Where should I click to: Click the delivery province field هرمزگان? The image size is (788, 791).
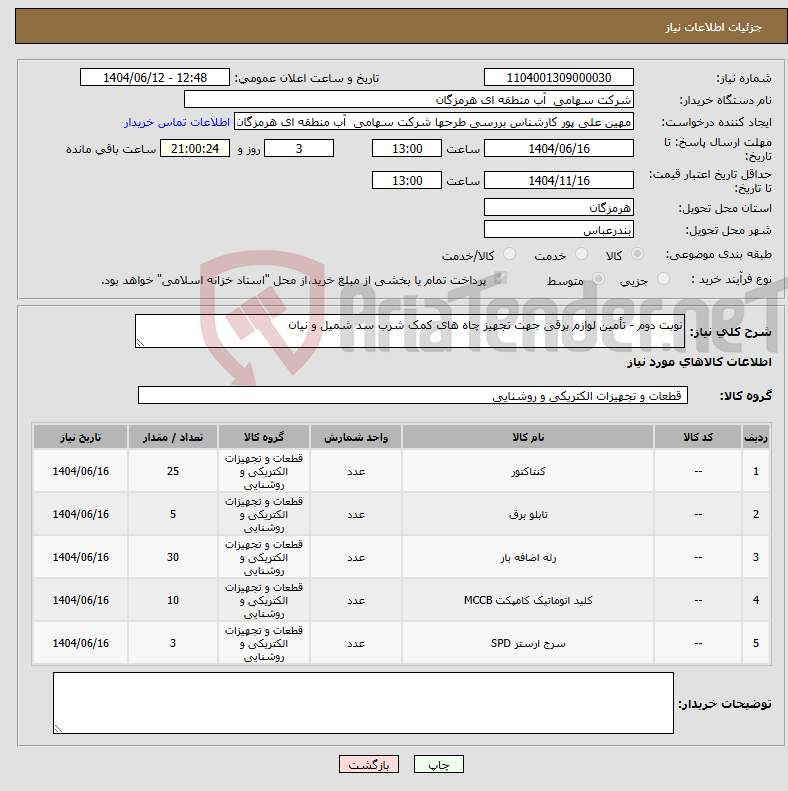point(558,207)
